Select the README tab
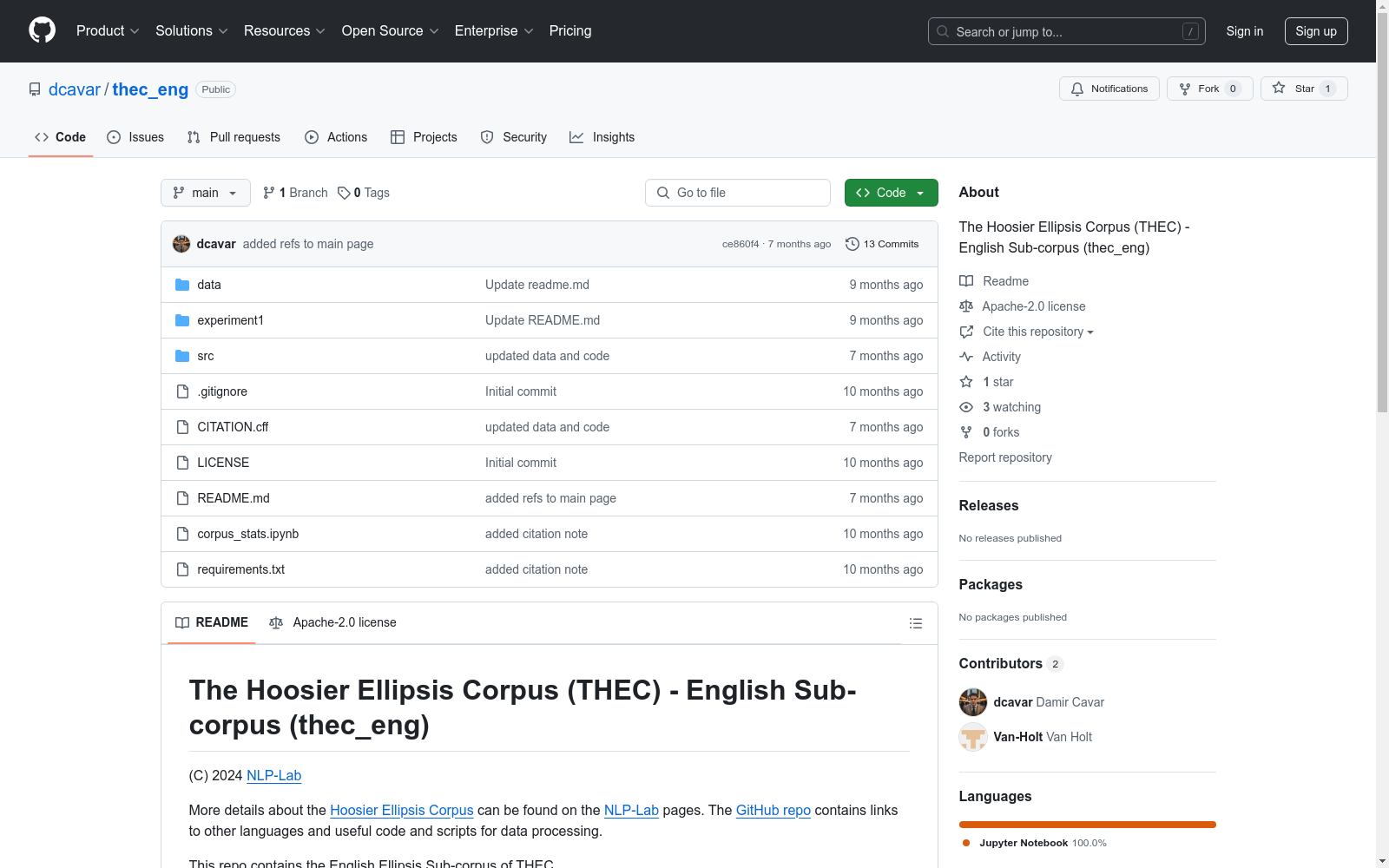Viewport: 1389px width, 868px height. 212,622
